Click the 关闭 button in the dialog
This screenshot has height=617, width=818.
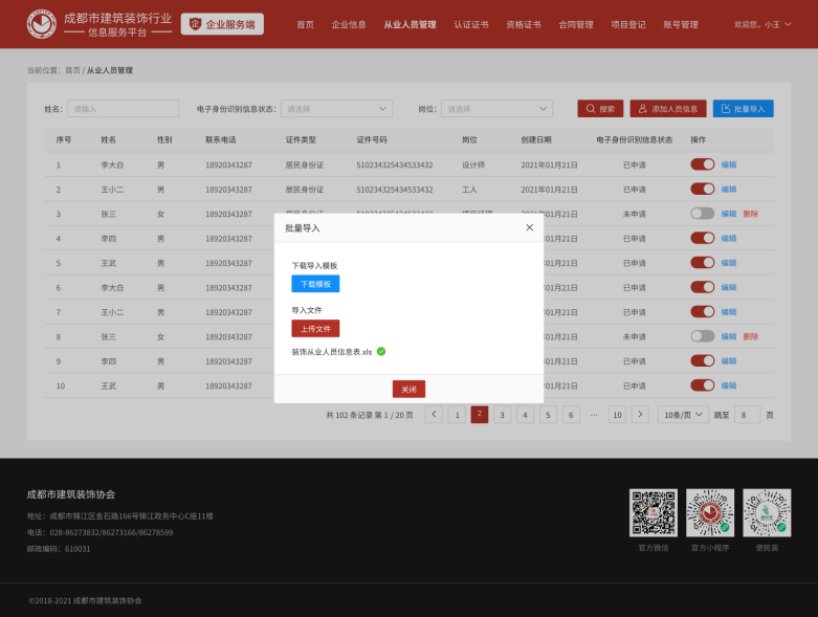[x=408, y=388]
